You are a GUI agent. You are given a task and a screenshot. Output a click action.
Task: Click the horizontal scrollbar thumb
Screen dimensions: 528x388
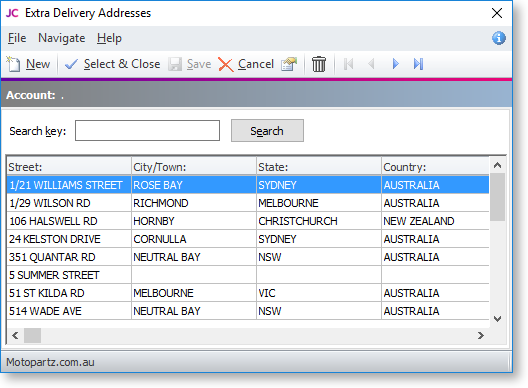pos(32,335)
